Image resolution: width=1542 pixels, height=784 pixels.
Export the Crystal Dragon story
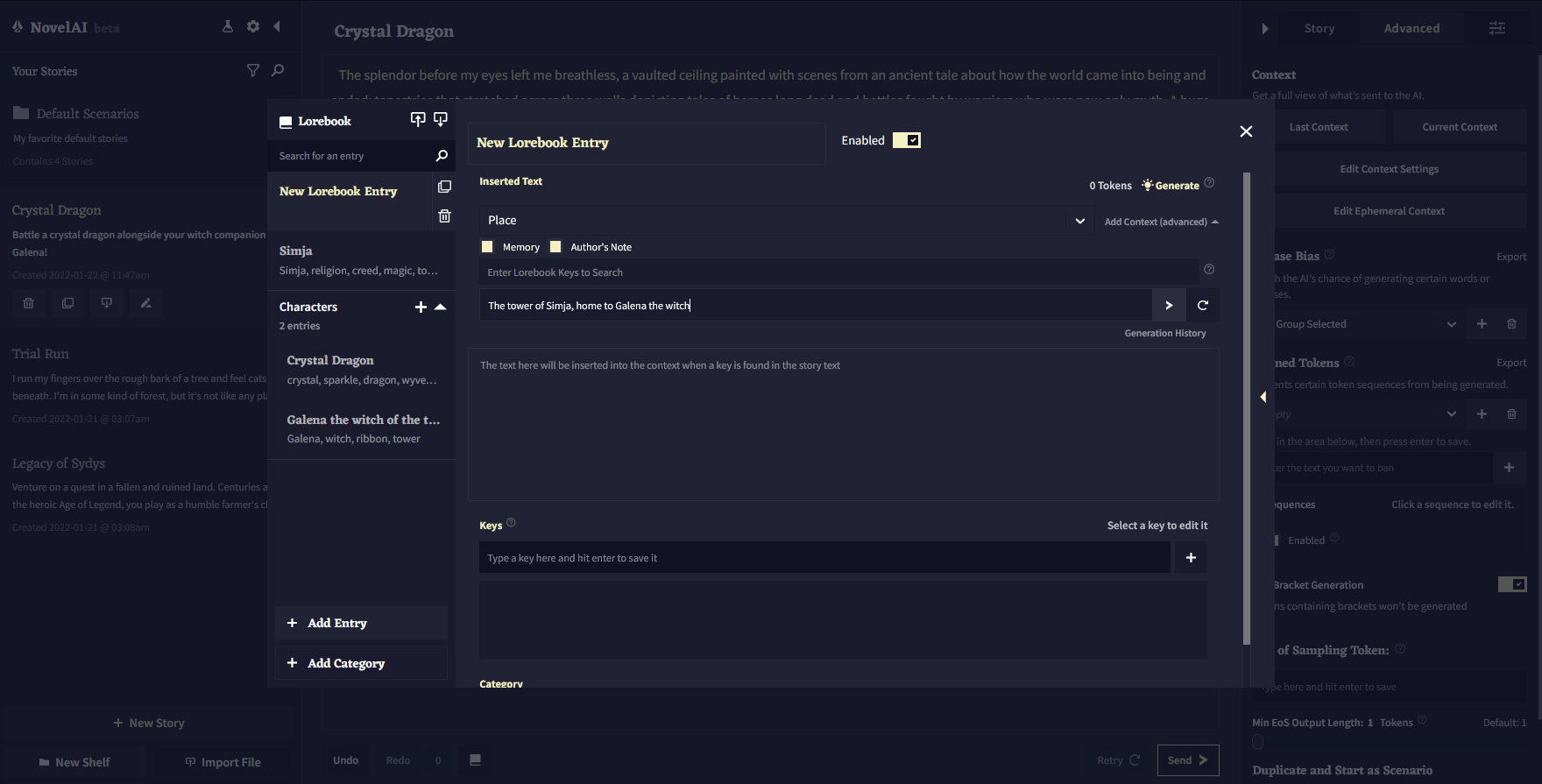[x=107, y=303]
